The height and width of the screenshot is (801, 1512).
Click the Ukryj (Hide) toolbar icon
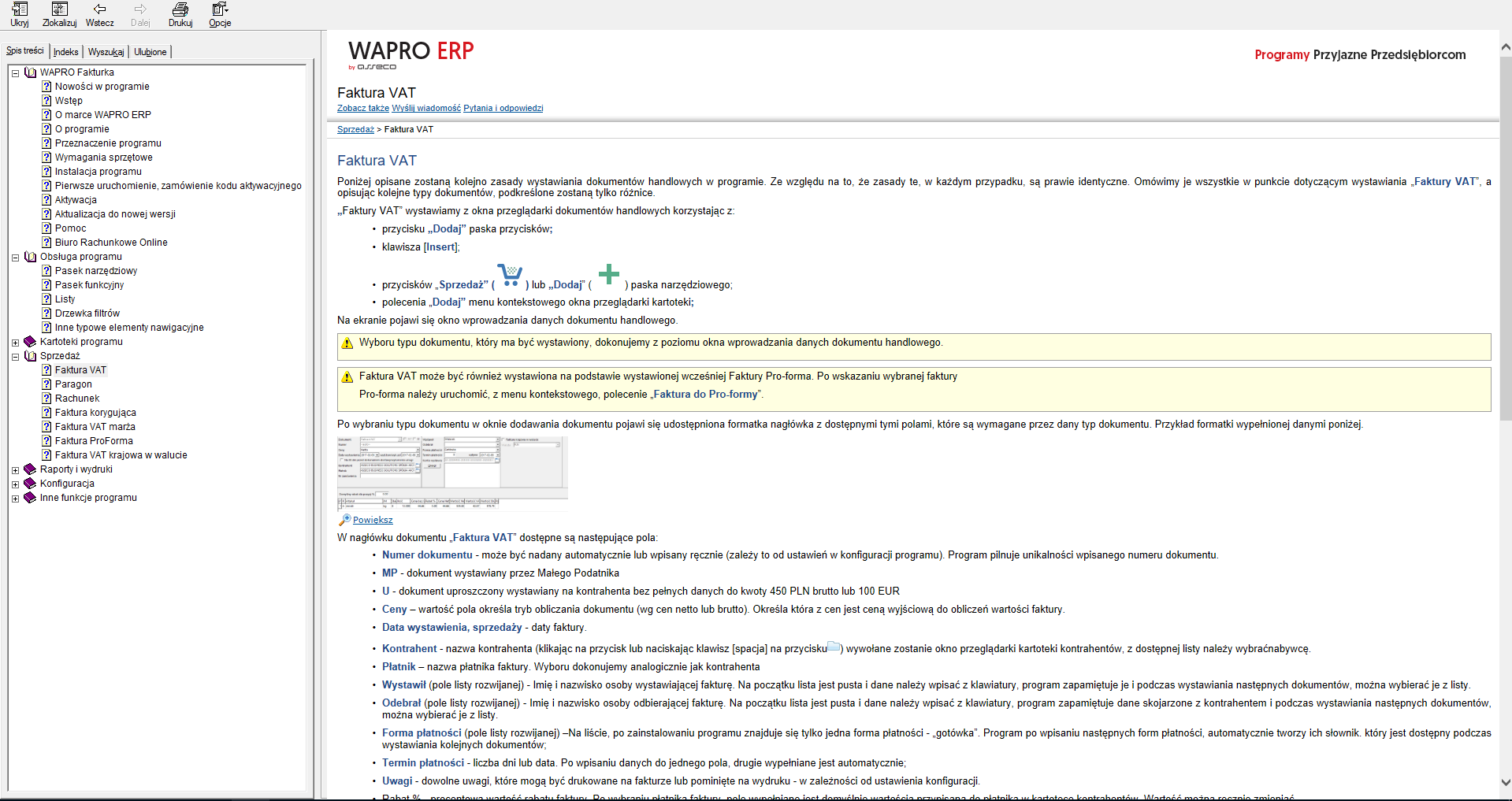[x=20, y=10]
